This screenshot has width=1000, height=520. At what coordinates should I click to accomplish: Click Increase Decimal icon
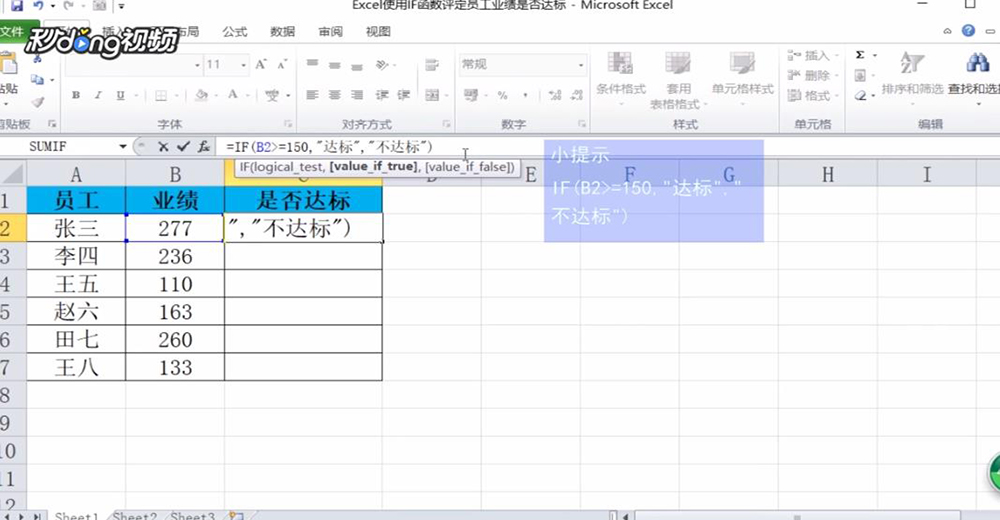pyautogui.click(x=554, y=95)
